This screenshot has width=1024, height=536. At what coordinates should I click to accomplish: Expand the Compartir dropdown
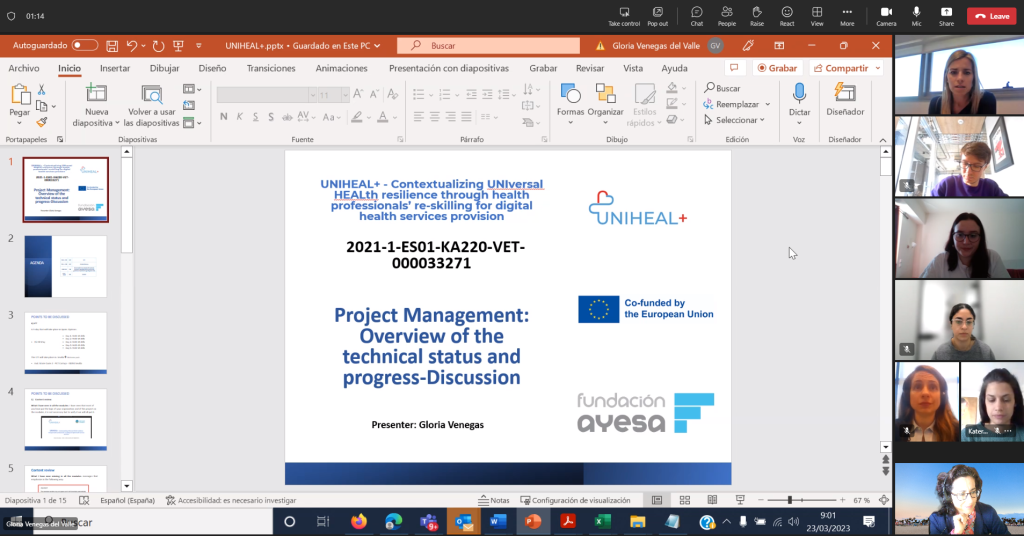pyautogui.click(x=878, y=68)
